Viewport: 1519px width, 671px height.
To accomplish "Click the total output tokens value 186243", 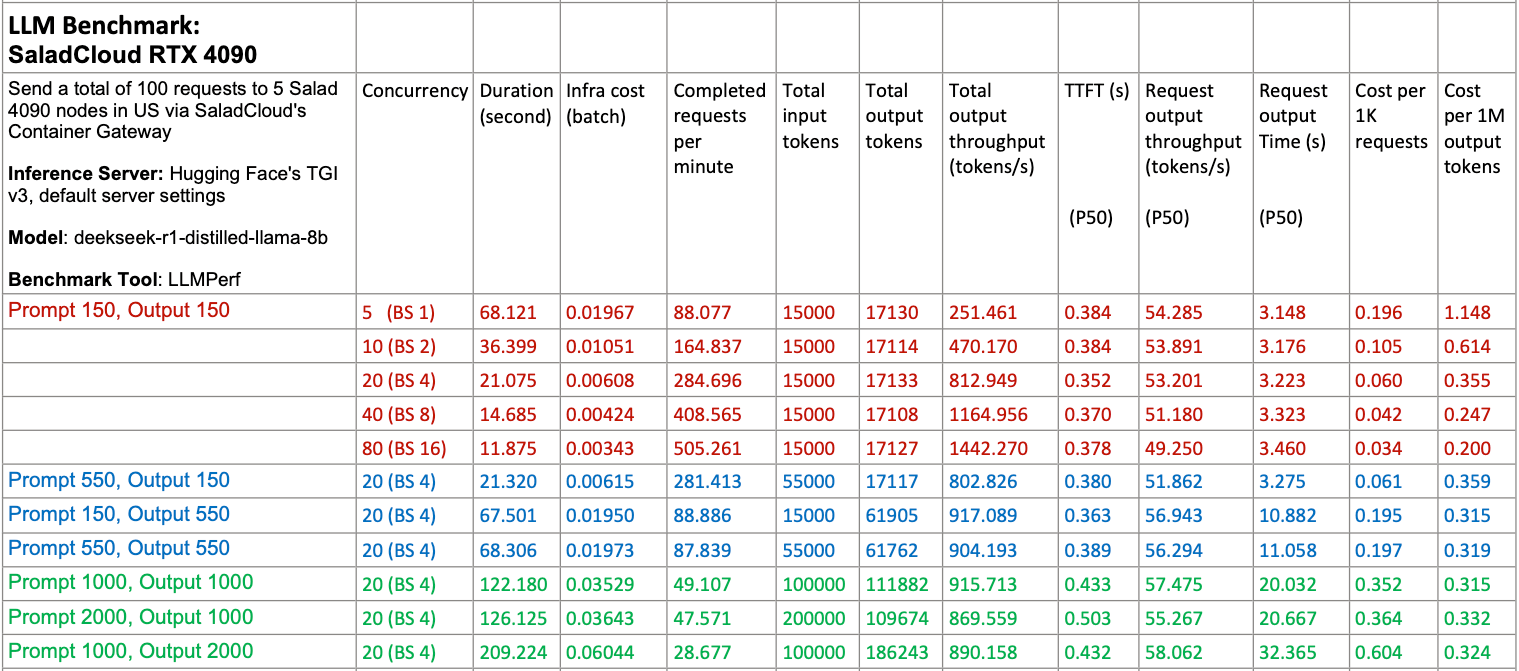I will pyautogui.click(x=897, y=653).
